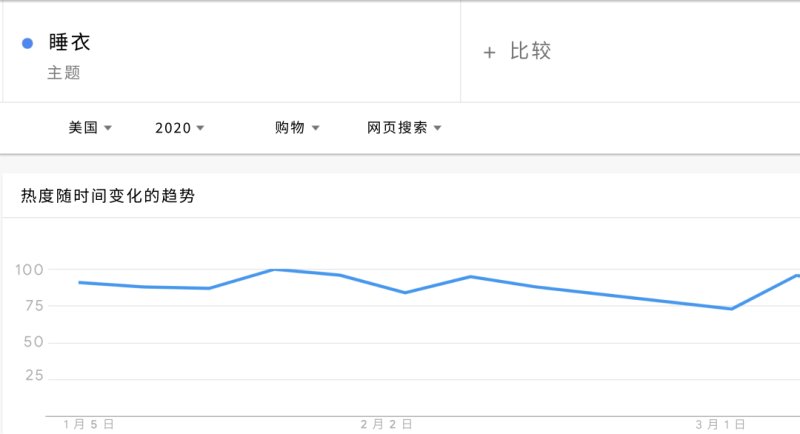The image size is (800, 434).
Task: Click the plus icon before 比较
Action: pos(489,52)
